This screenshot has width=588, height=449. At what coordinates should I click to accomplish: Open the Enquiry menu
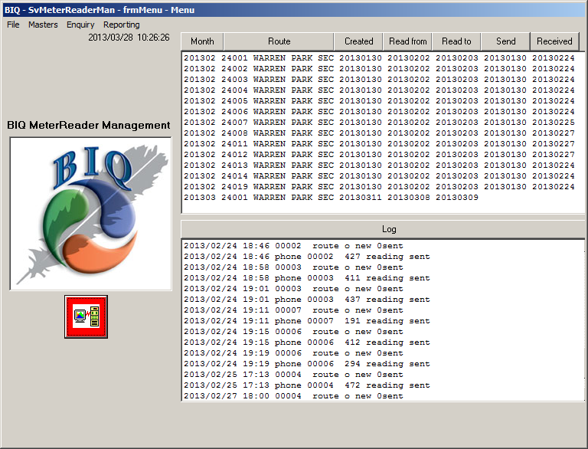80,25
